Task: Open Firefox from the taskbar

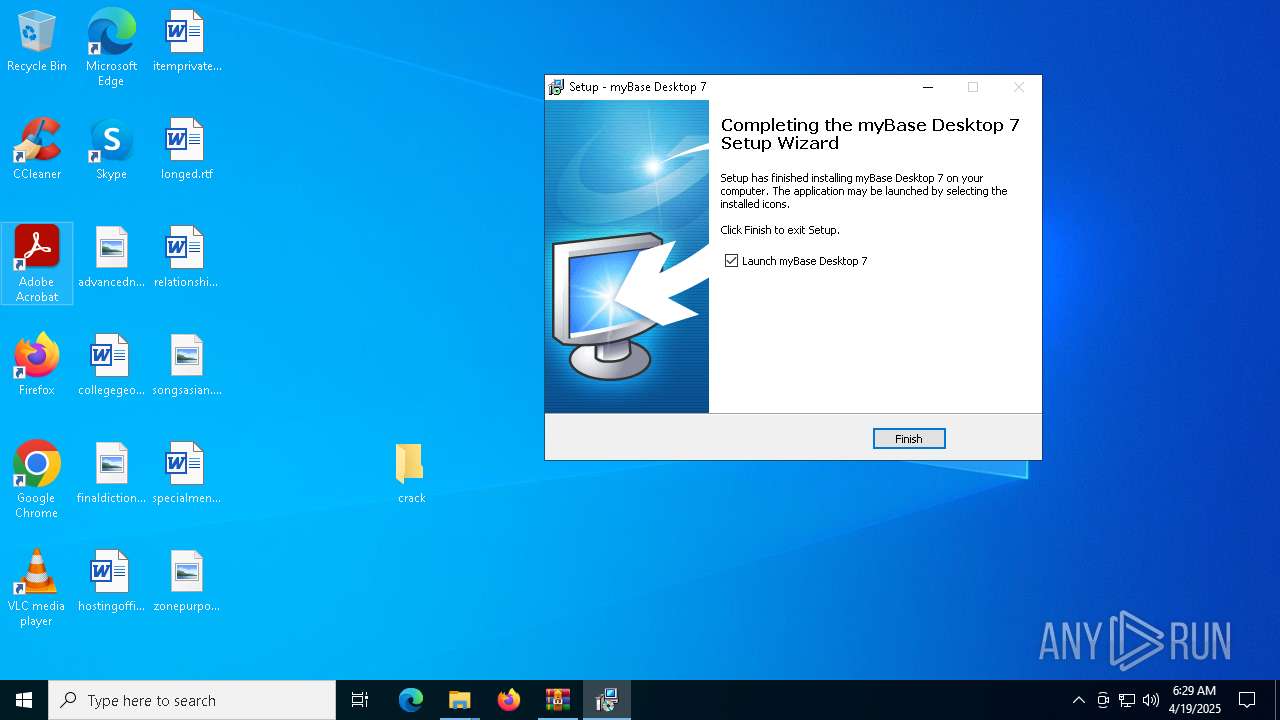Action: coord(509,700)
